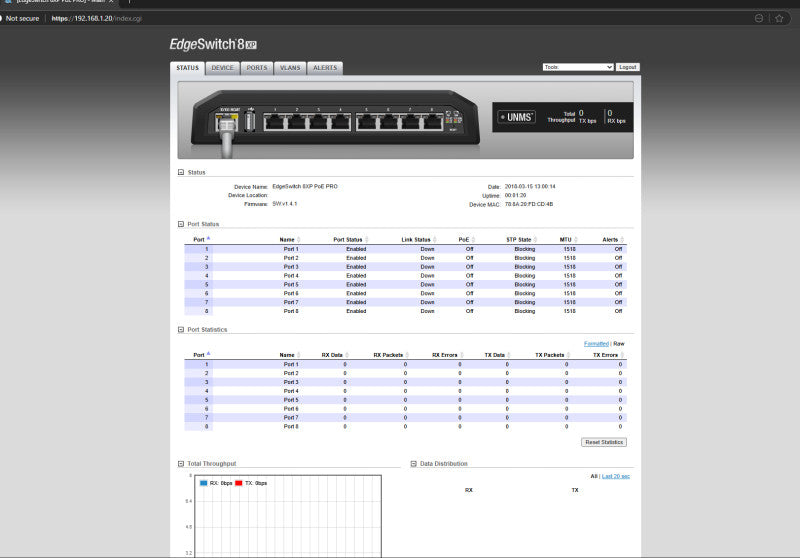Sort by RX Packets column
Viewport: 800px width, 558px height.
coord(391,355)
